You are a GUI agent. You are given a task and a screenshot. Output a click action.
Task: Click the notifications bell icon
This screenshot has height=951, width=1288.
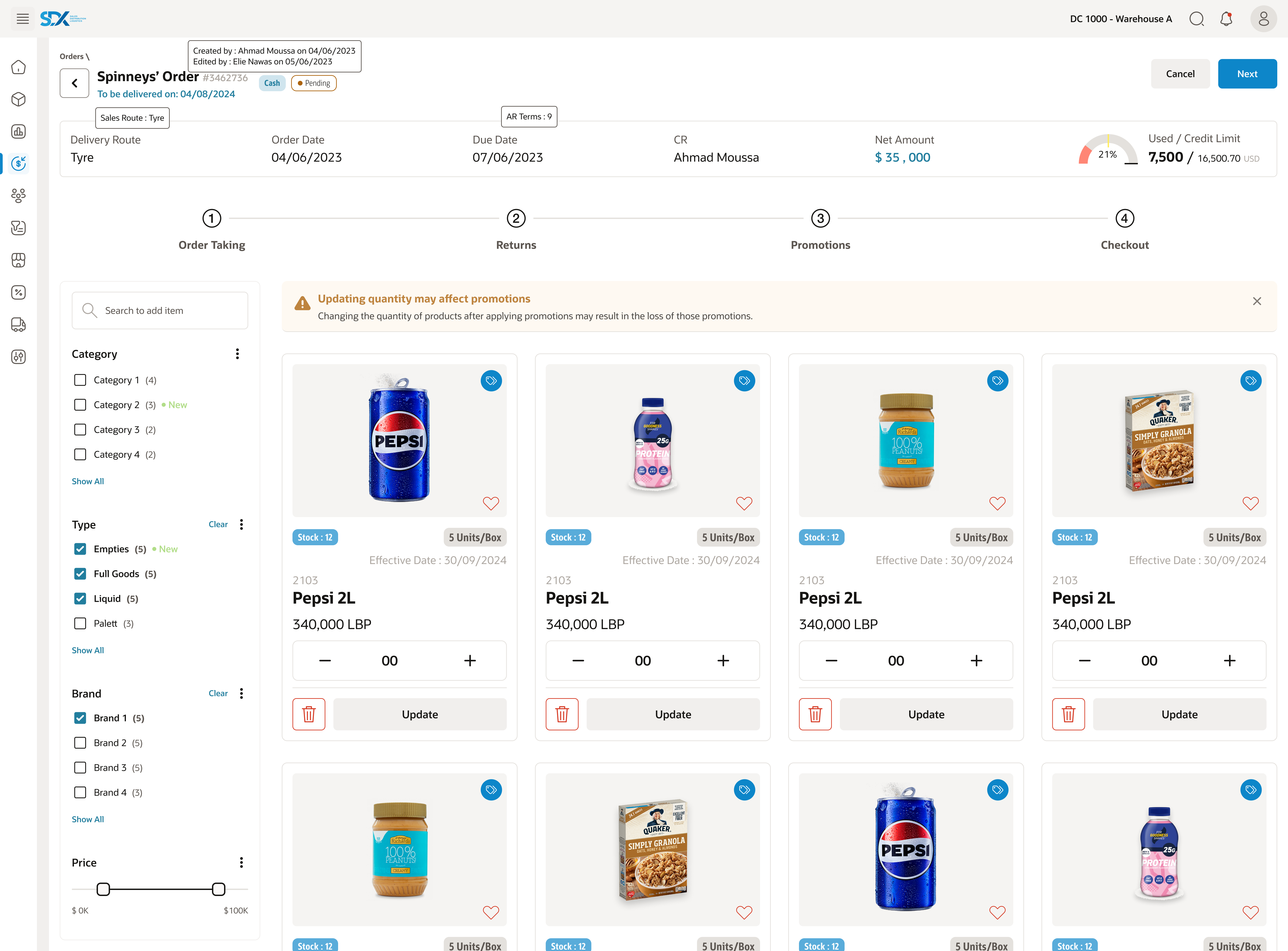point(1226,19)
